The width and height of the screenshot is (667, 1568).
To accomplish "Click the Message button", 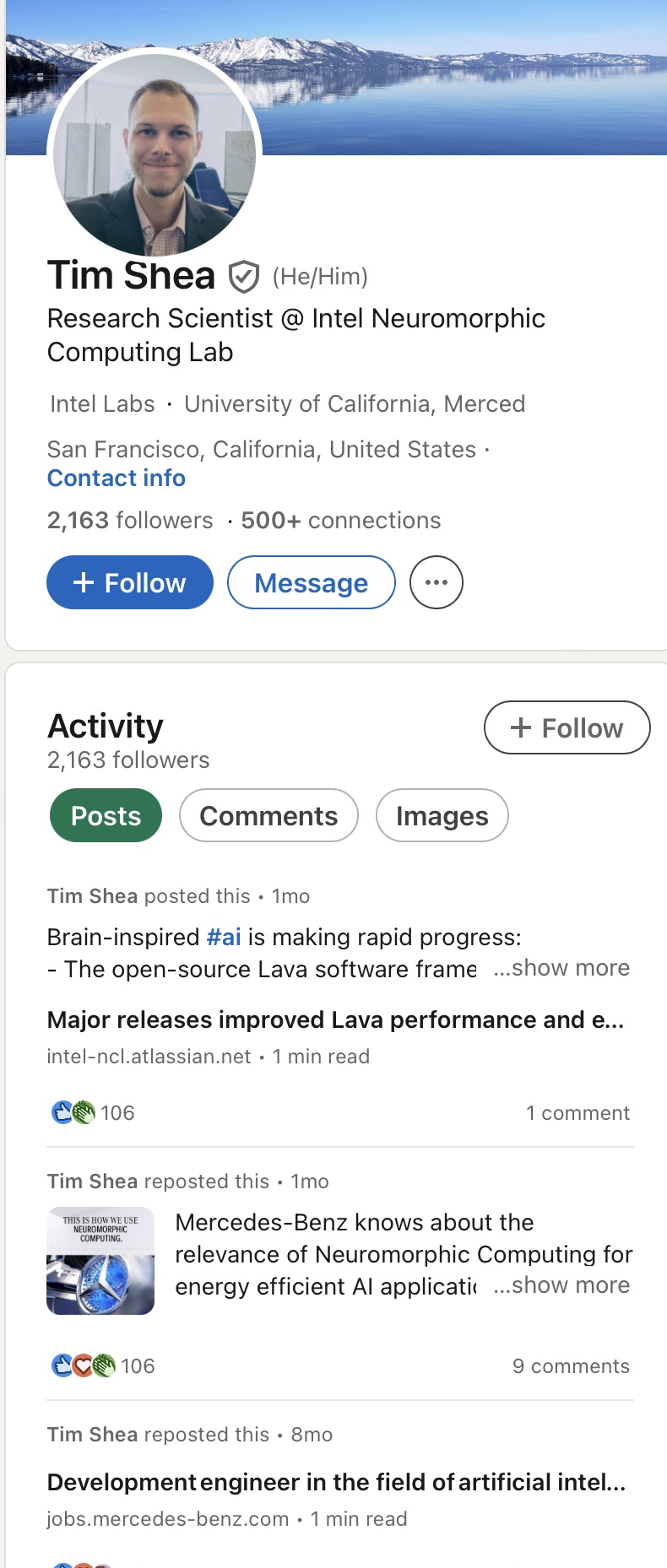I will 311,582.
